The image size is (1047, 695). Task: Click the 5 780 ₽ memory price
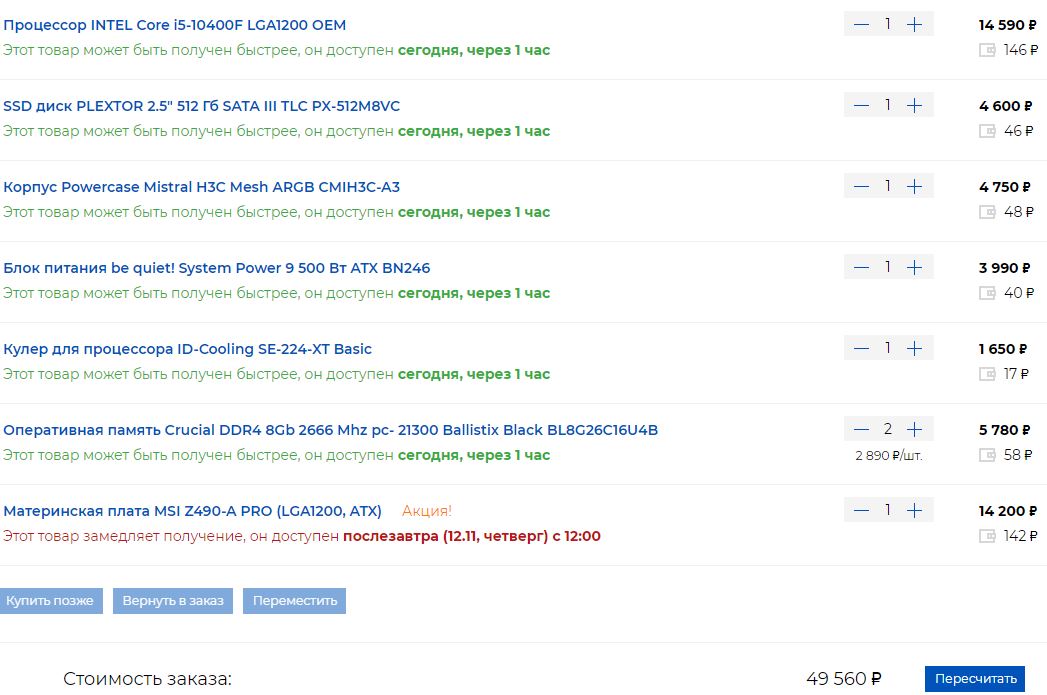coord(1005,430)
